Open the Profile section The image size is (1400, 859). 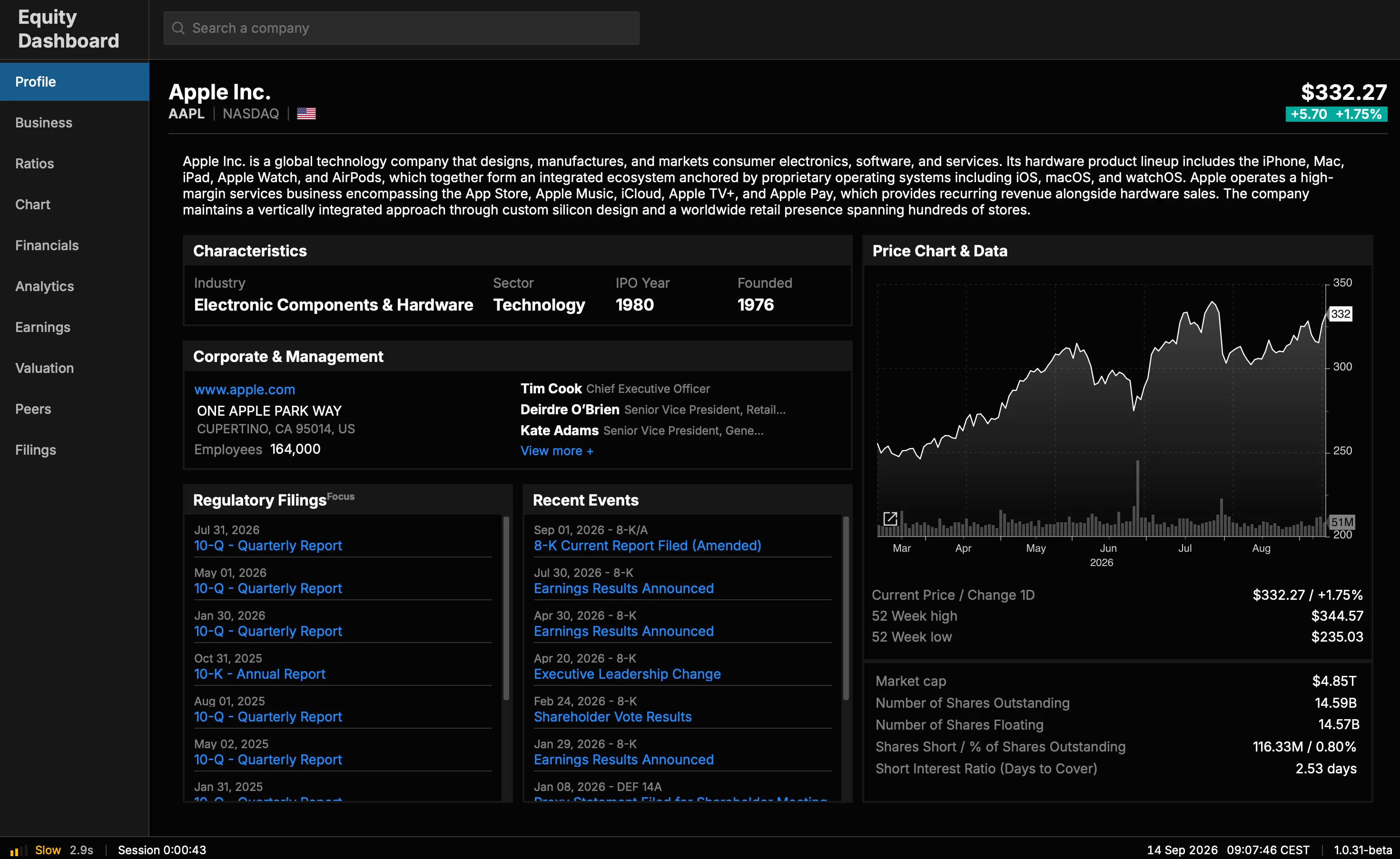74,82
